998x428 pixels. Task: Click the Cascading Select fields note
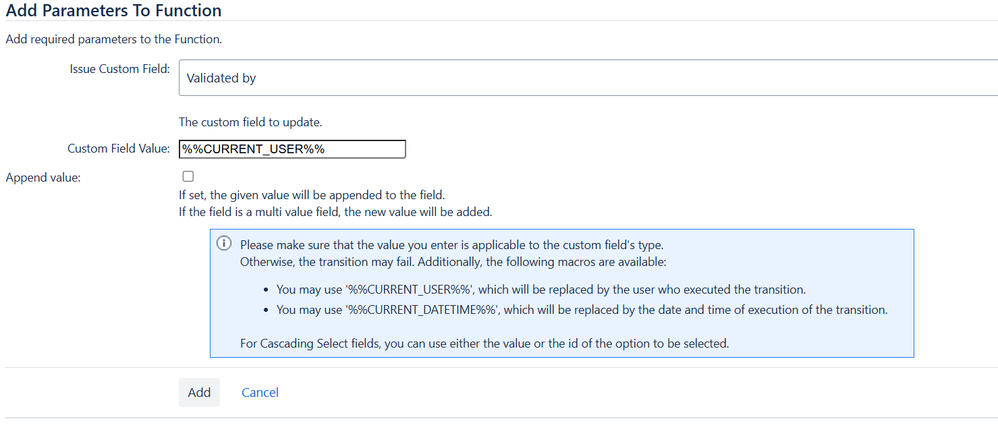click(484, 343)
